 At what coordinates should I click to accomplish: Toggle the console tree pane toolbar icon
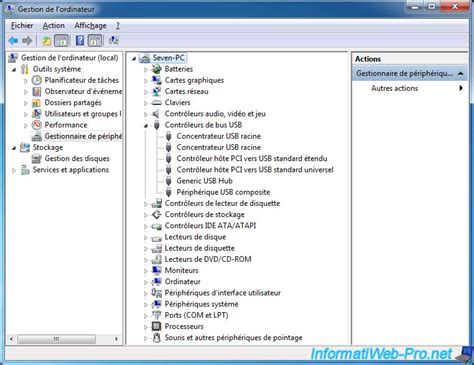pyautogui.click(x=61, y=41)
